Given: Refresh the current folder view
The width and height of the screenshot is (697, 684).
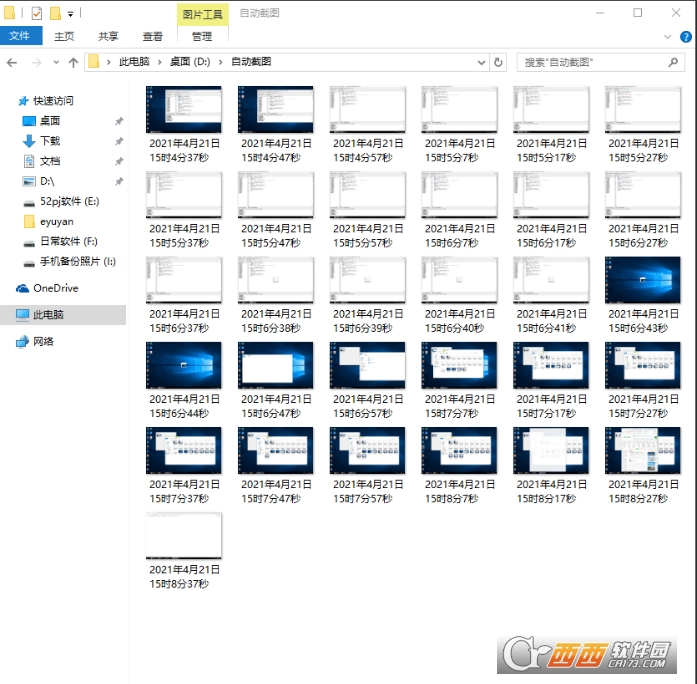Looking at the screenshot, I should click(499, 62).
